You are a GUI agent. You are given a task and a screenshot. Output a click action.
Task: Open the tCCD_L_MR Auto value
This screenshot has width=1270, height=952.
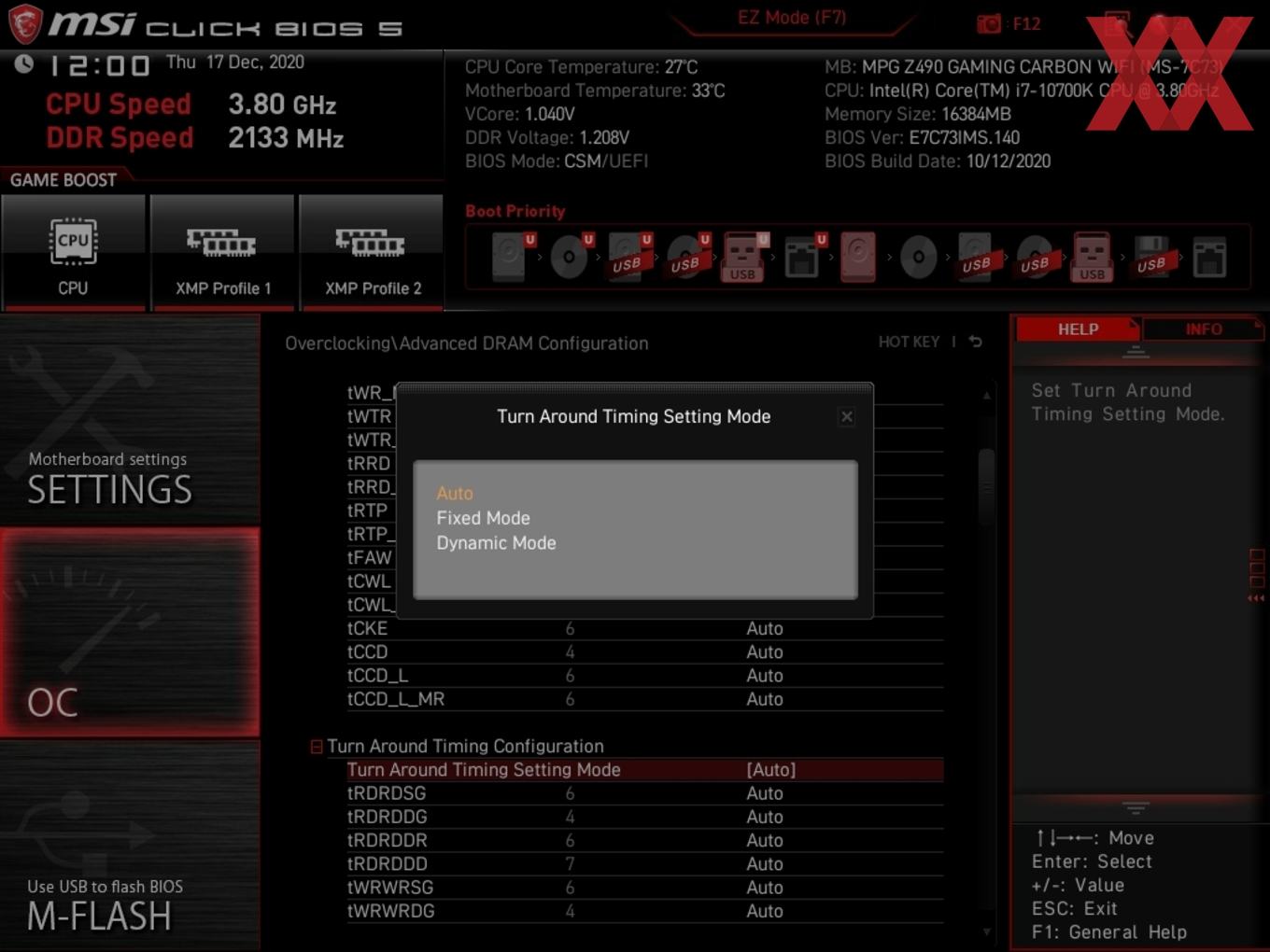tap(765, 699)
